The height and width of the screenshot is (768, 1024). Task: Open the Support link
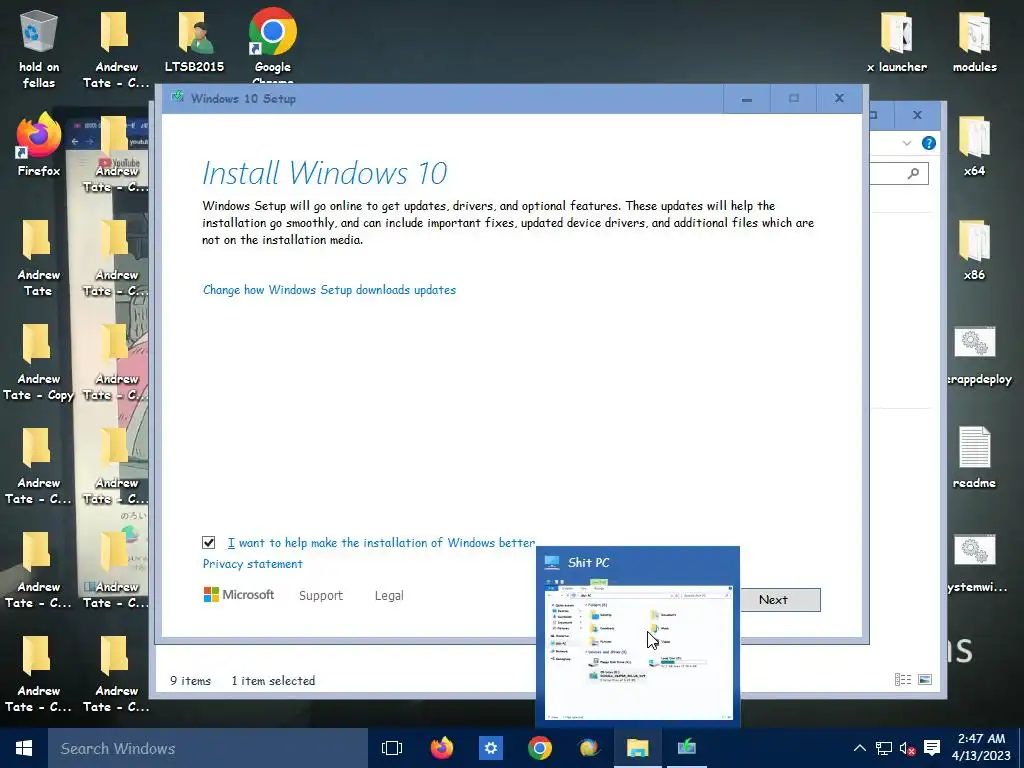[x=321, y=596]
